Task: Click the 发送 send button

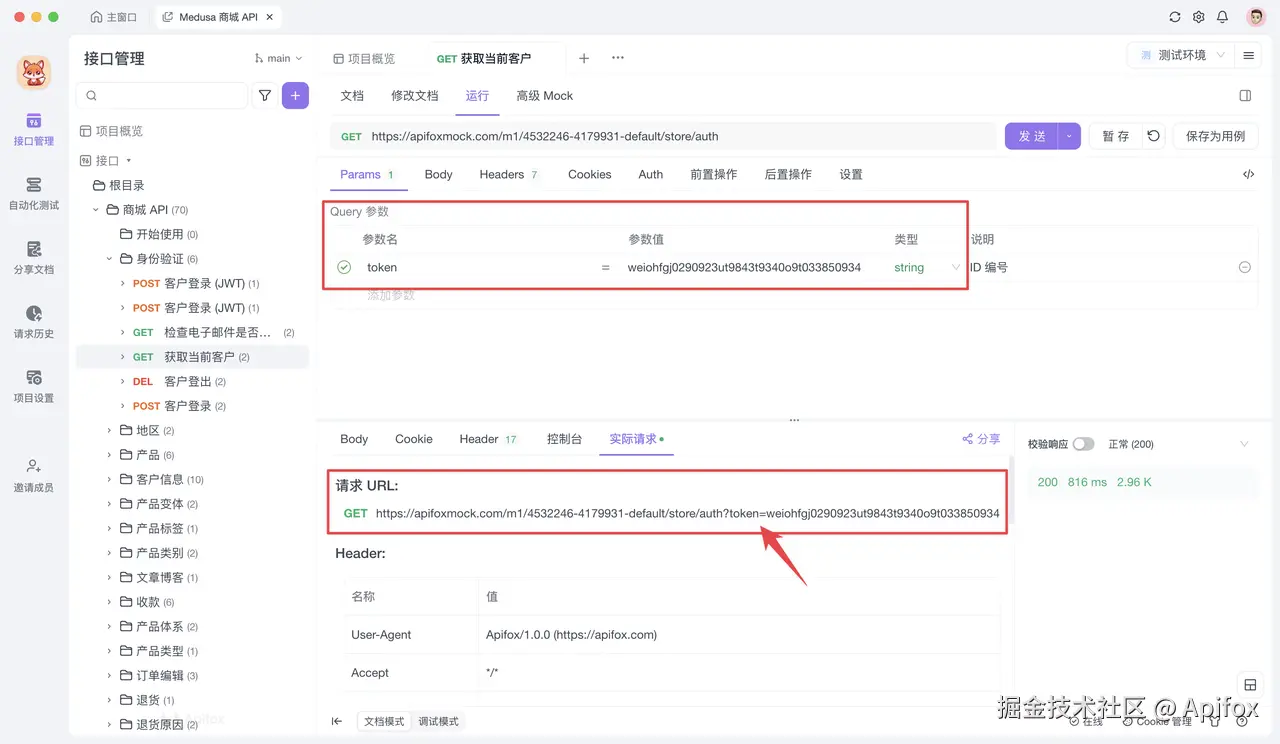Action: point(1031,135)
